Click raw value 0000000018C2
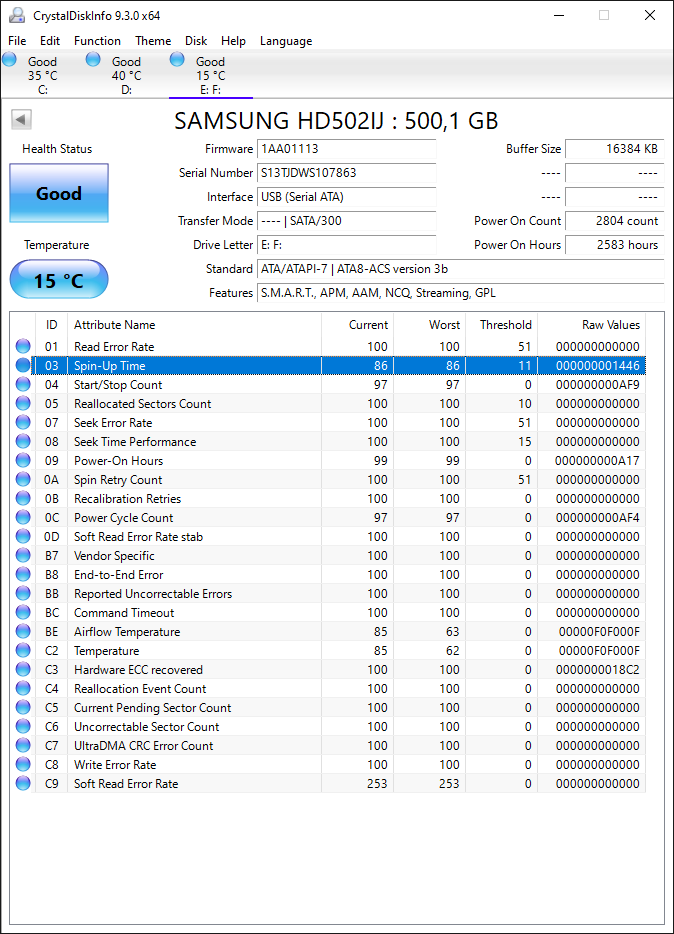 (598, 670)
